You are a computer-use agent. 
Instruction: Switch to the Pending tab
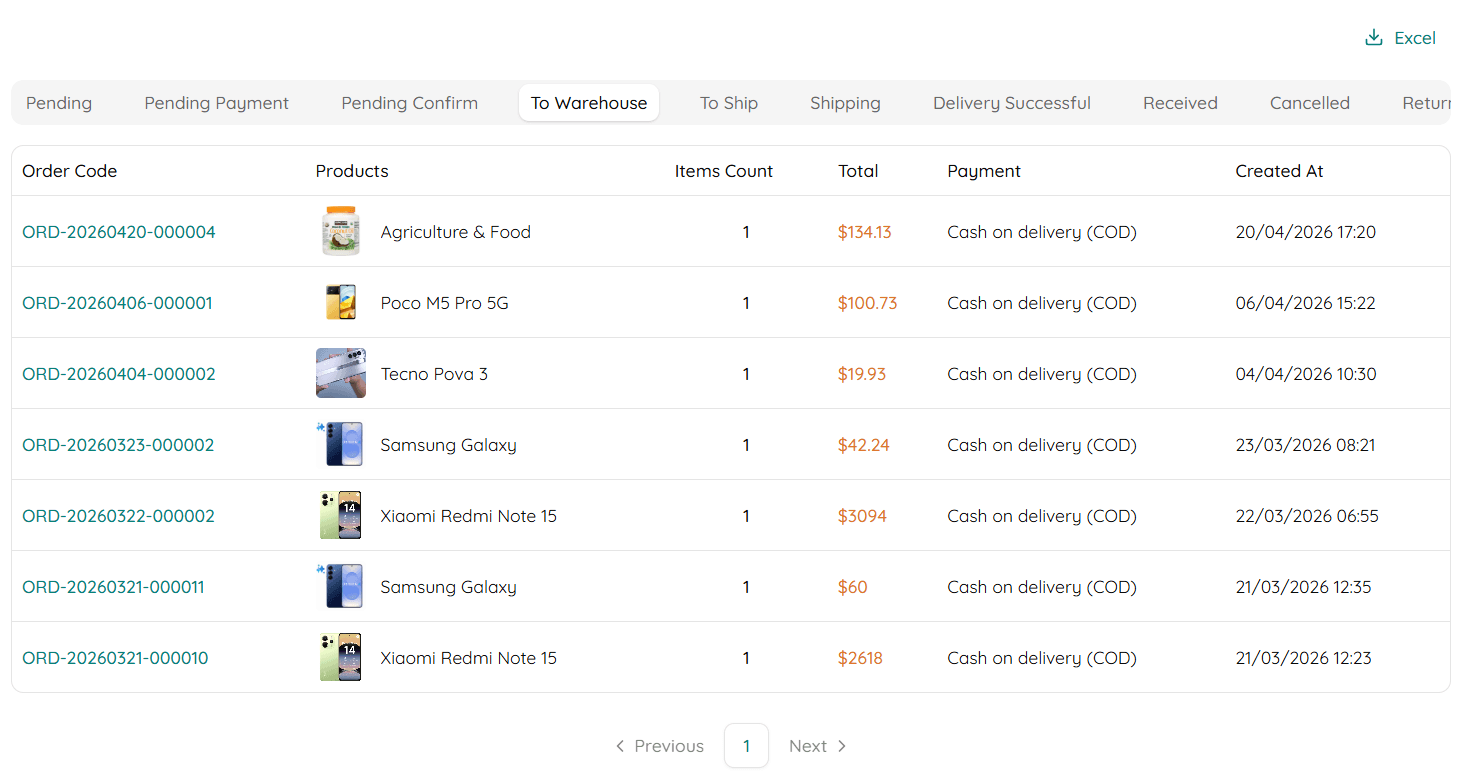[59, 103]
